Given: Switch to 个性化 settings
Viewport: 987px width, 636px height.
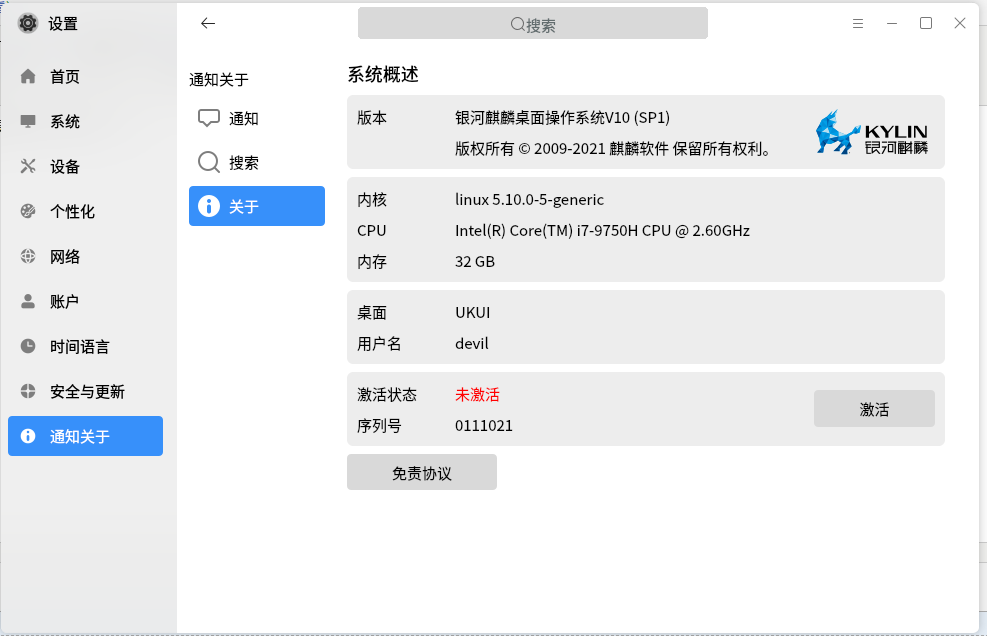Looking at the screenshot, I should [86, 212].
